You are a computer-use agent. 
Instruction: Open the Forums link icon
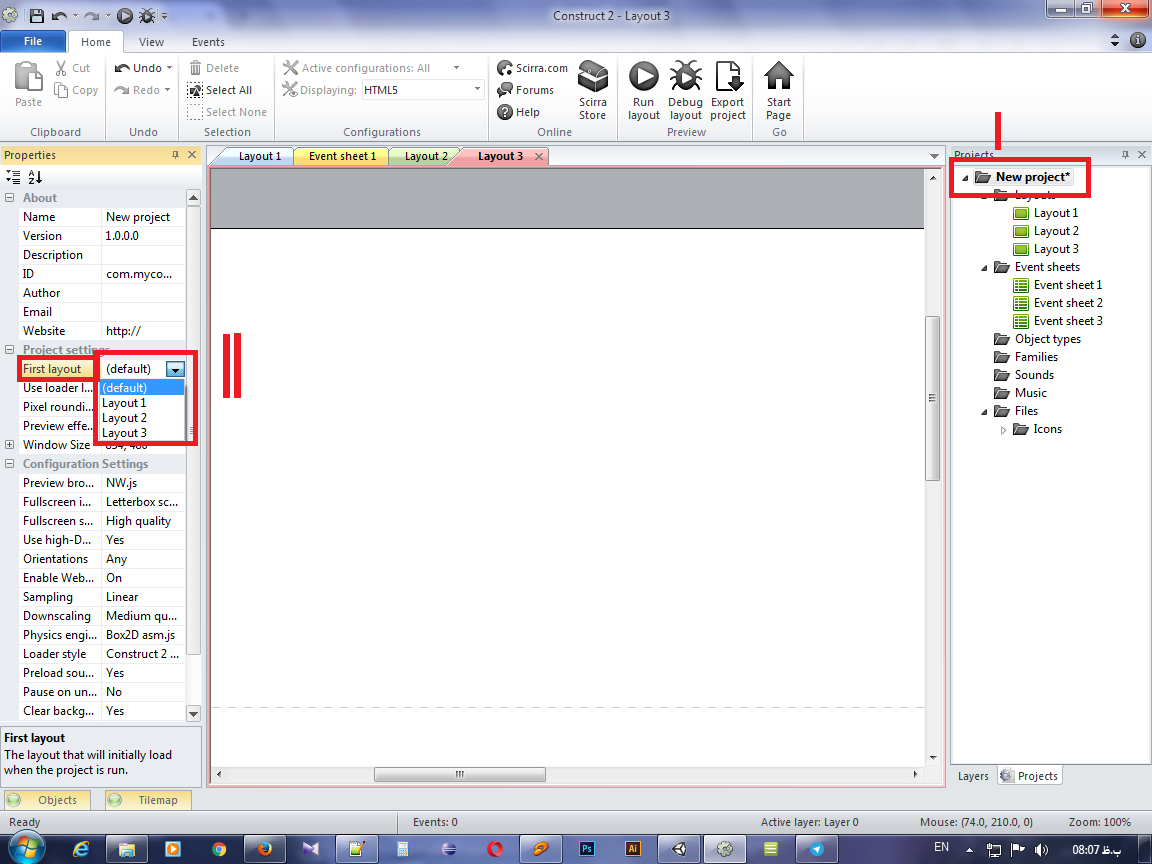(x=505, y=90)
